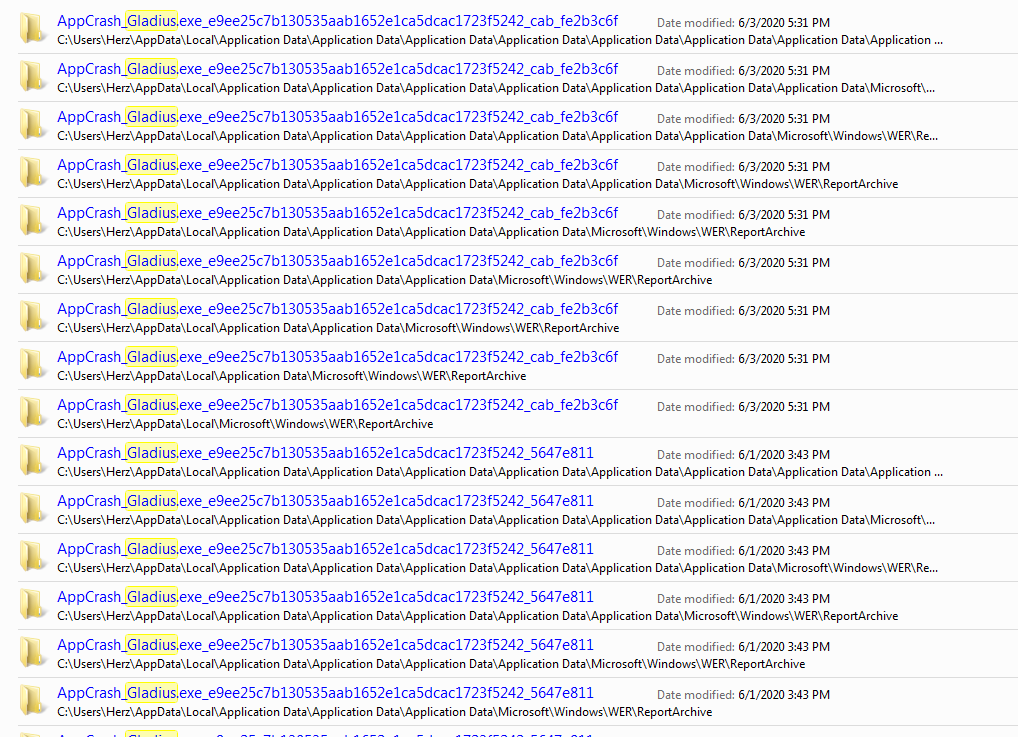Open 5647e811 AppCrash_Gladius link with five 'Application Data' path

325,597
